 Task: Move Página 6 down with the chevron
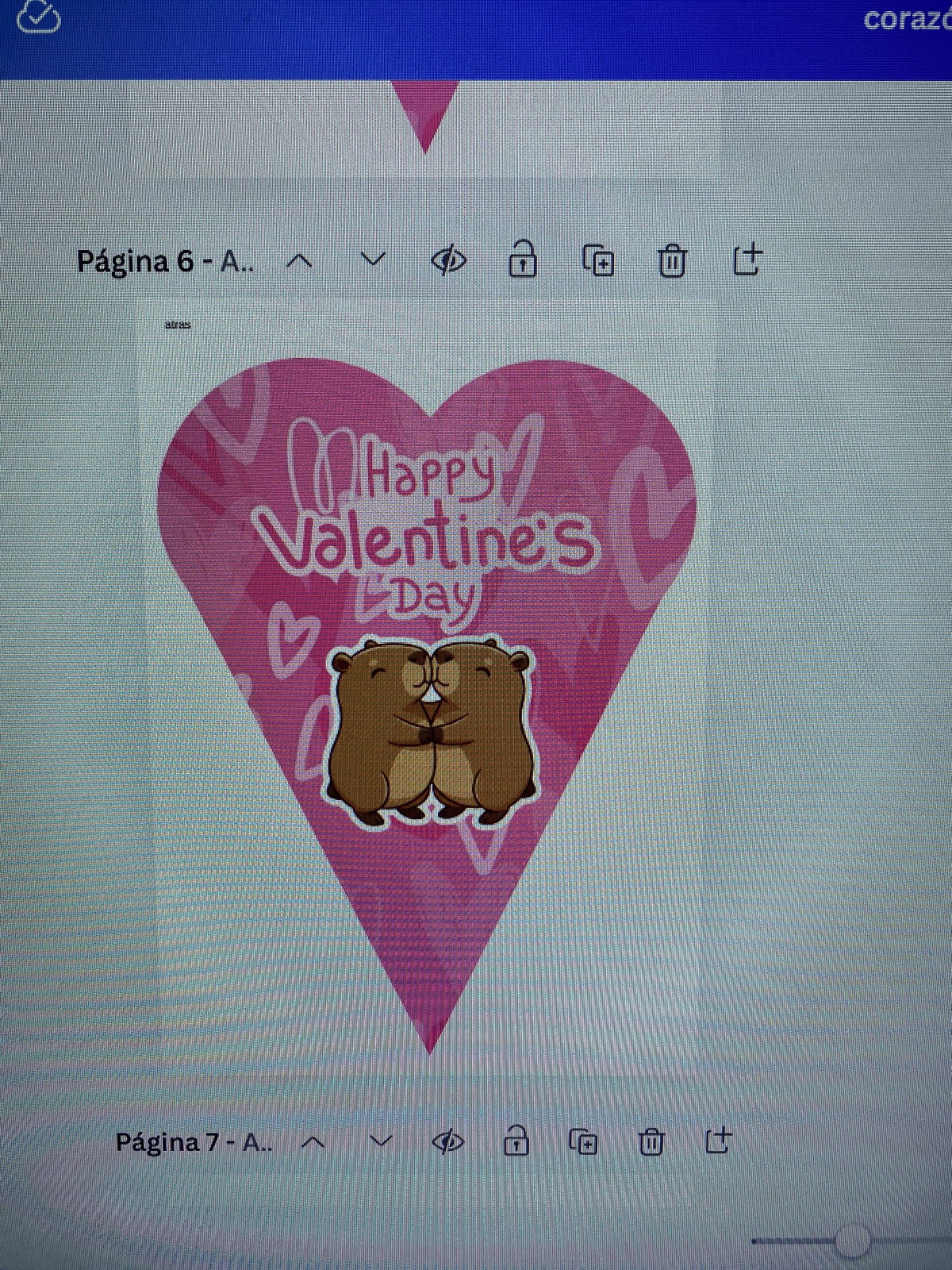click(x=373, y=260)
